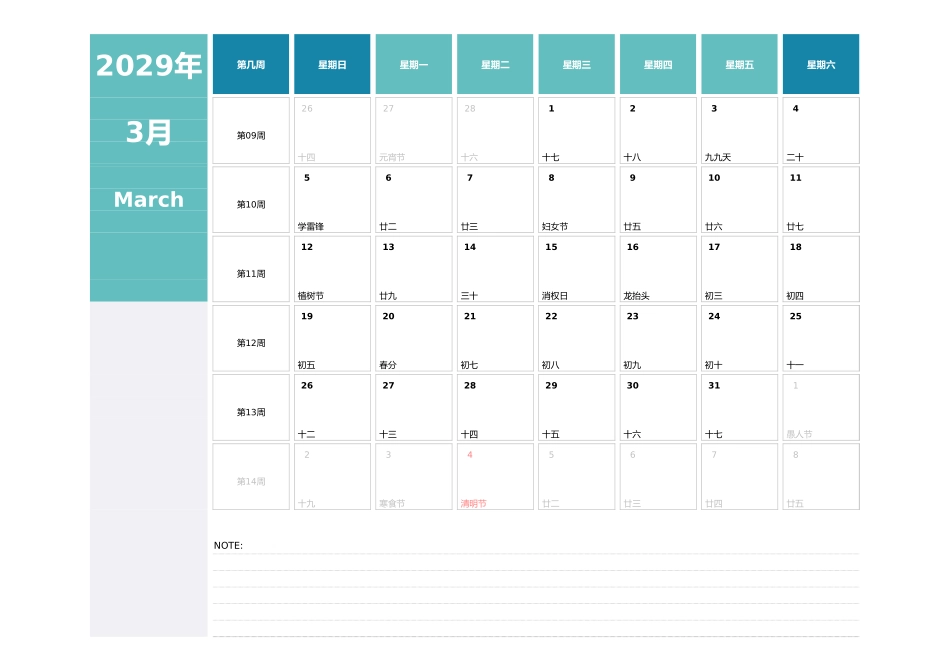
Task: Click the 星期五 column header
Action: [740, 64]
